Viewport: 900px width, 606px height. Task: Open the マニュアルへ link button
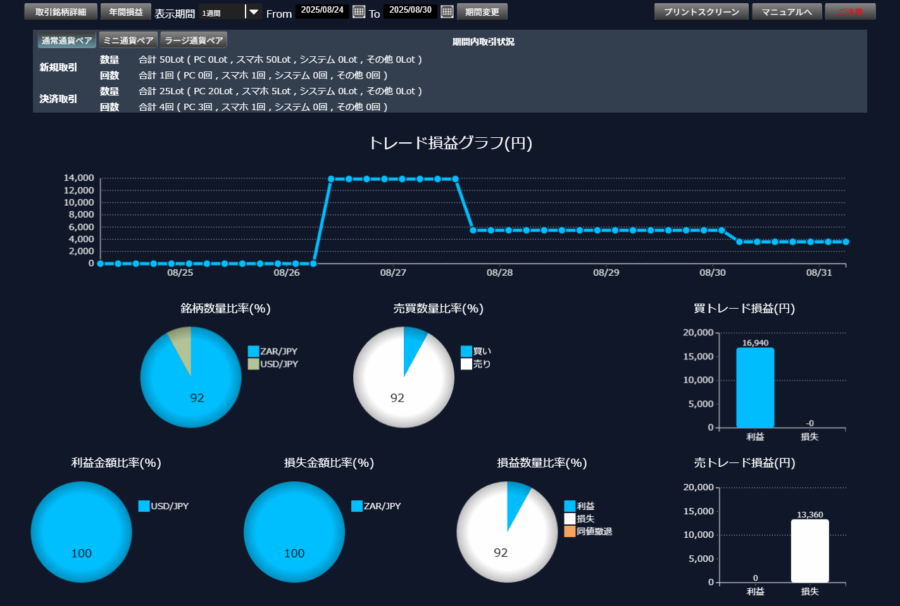coord(786,12)
